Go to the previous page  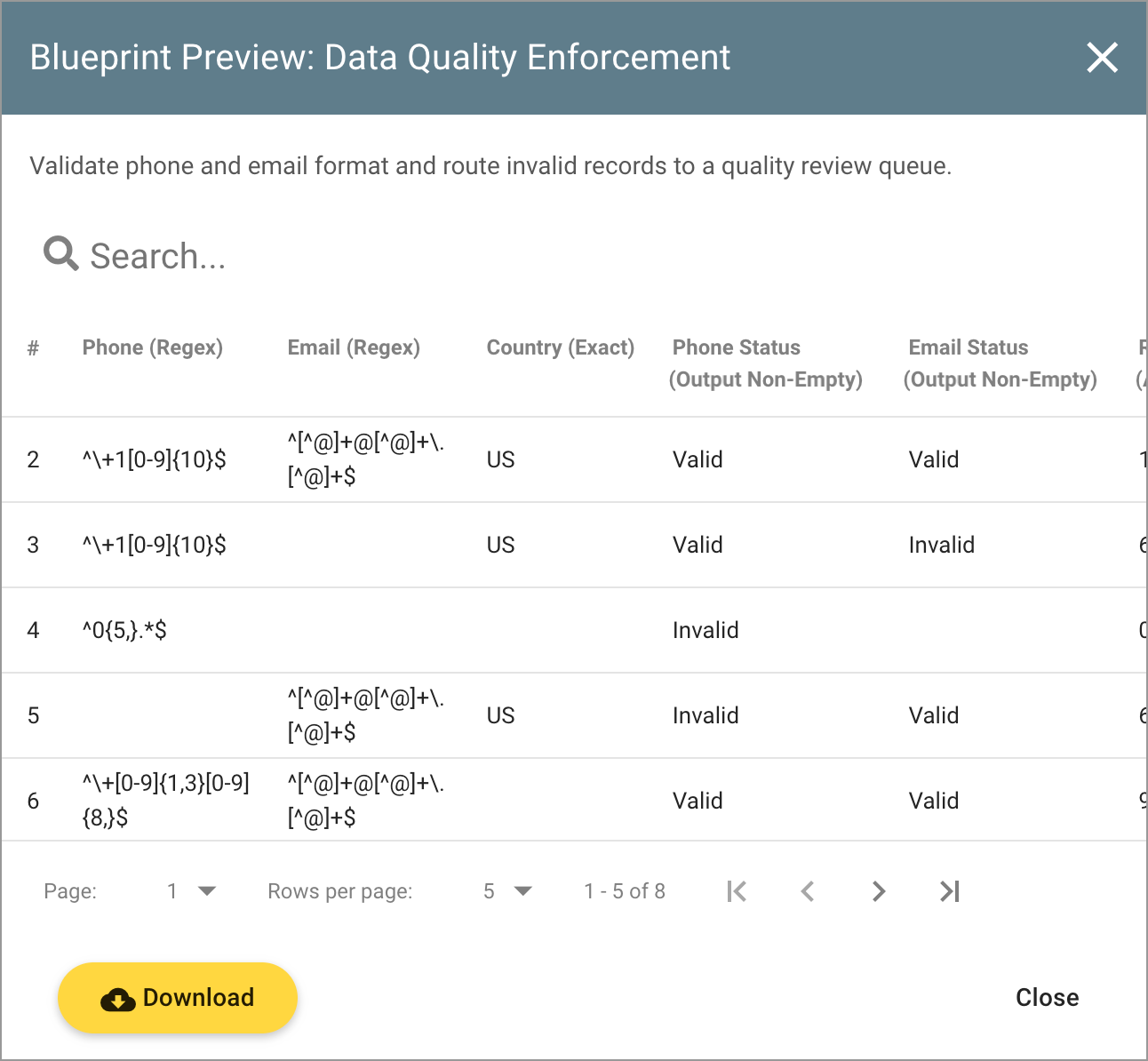[808, 891]
